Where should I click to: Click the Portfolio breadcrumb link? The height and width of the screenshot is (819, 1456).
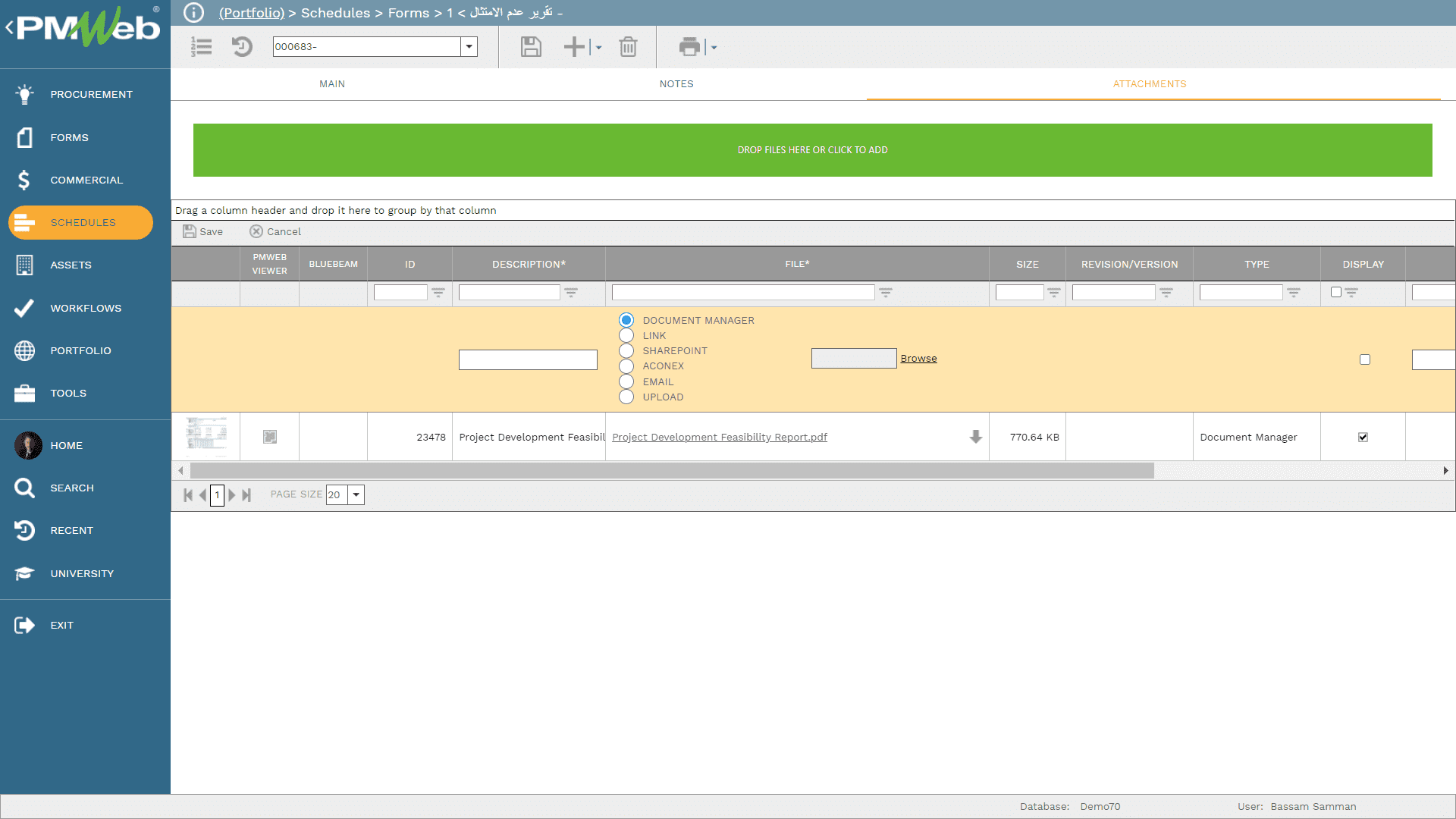point(252,13)
